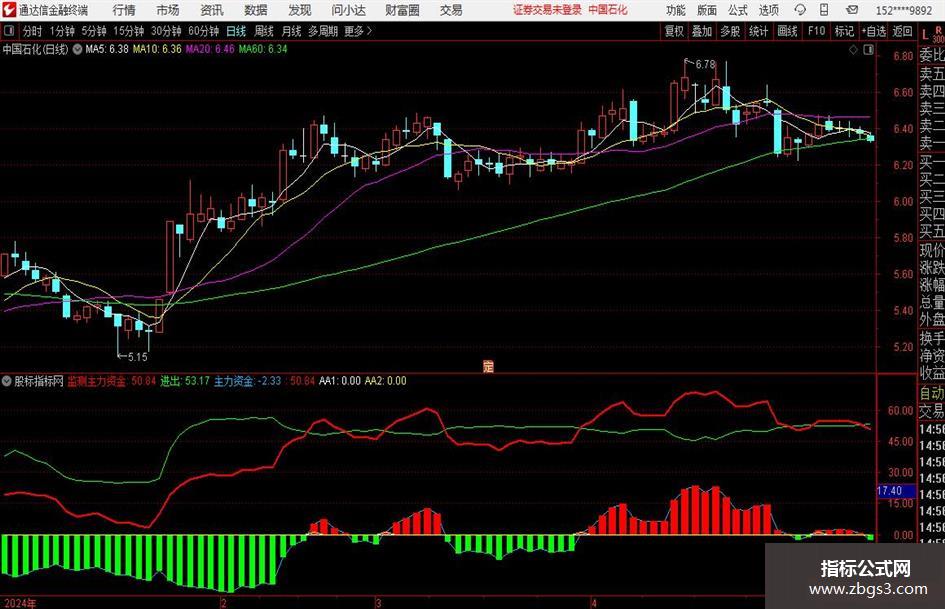Toggle the side panel icon at chart top-right
The height and width of the screenshot is (609, 945).
[x=868, y=50]
